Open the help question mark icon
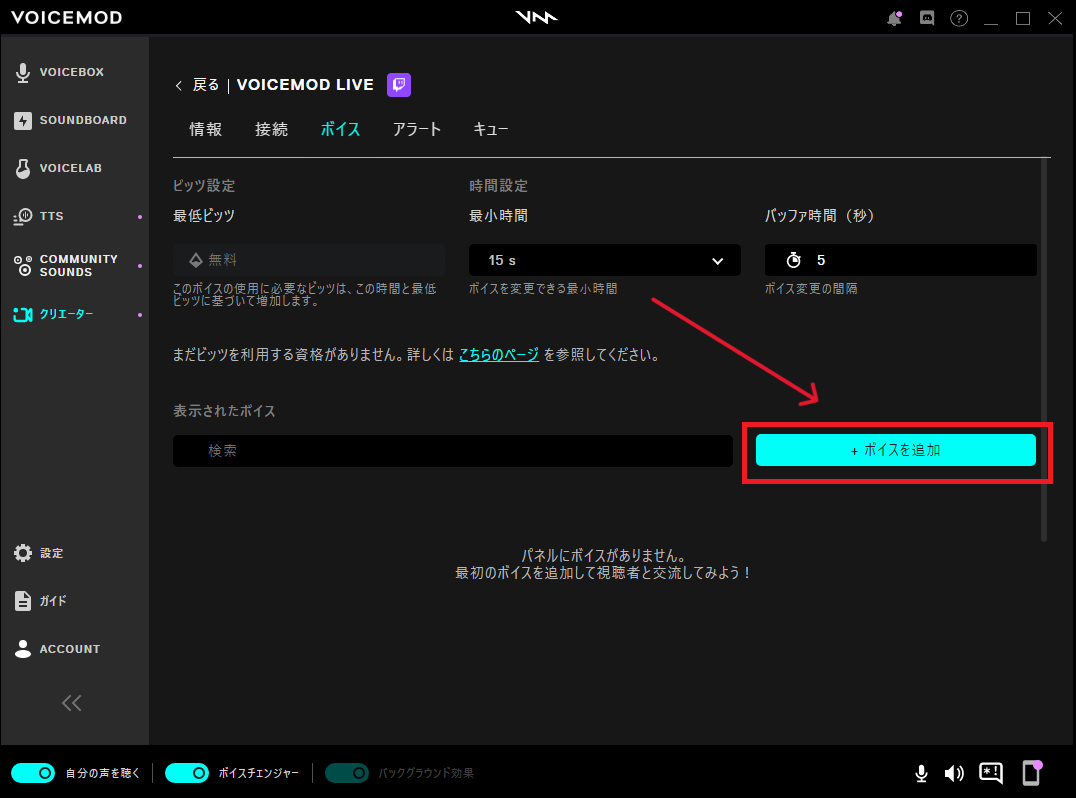1076x798 pixels. coord(959,18)
